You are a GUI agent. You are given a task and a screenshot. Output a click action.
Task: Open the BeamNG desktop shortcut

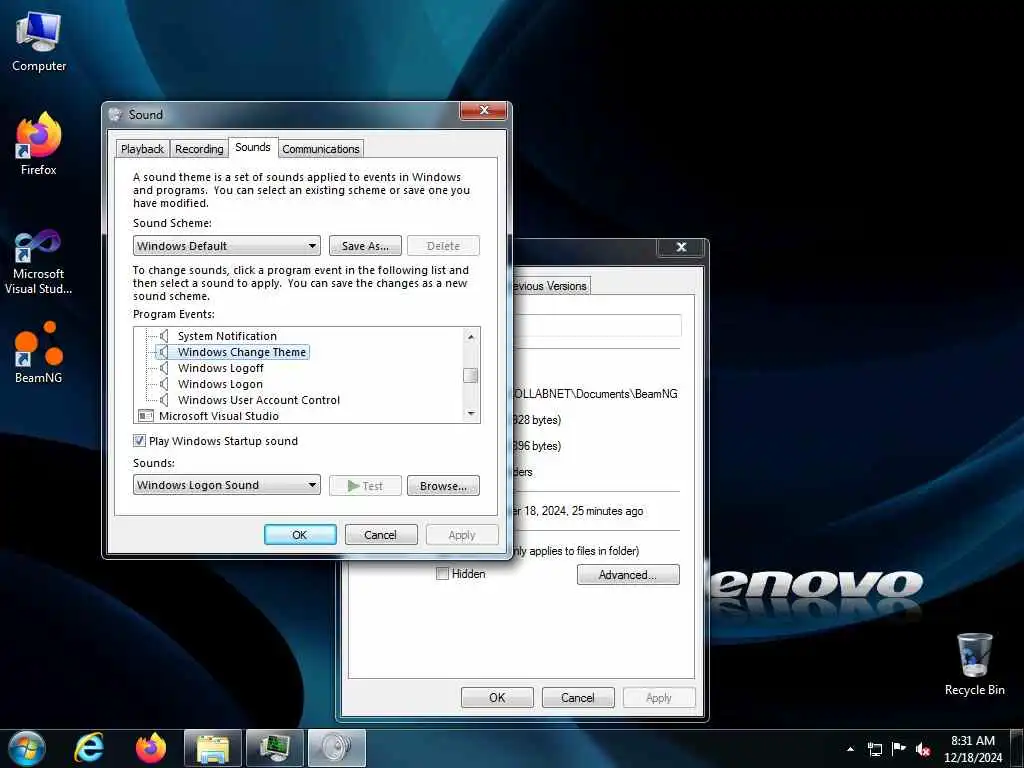tap(39, 351)
